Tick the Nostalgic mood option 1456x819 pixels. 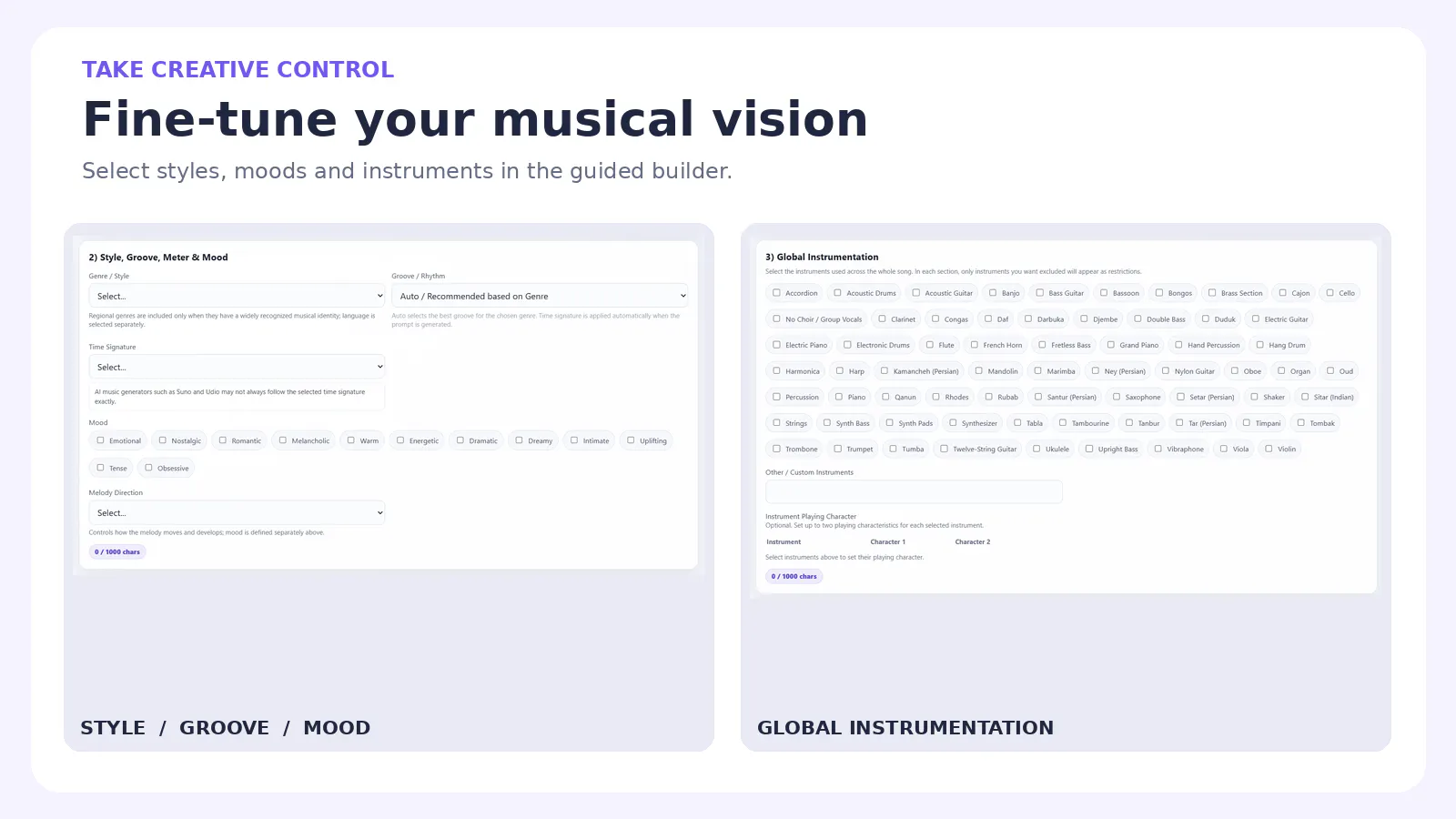pos(163,440)
